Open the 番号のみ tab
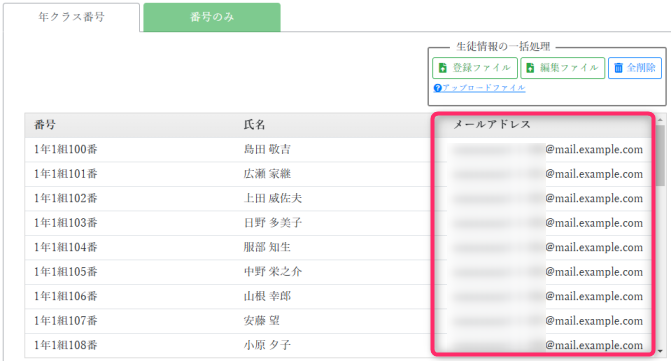671x361 pixels. [212, 17]
